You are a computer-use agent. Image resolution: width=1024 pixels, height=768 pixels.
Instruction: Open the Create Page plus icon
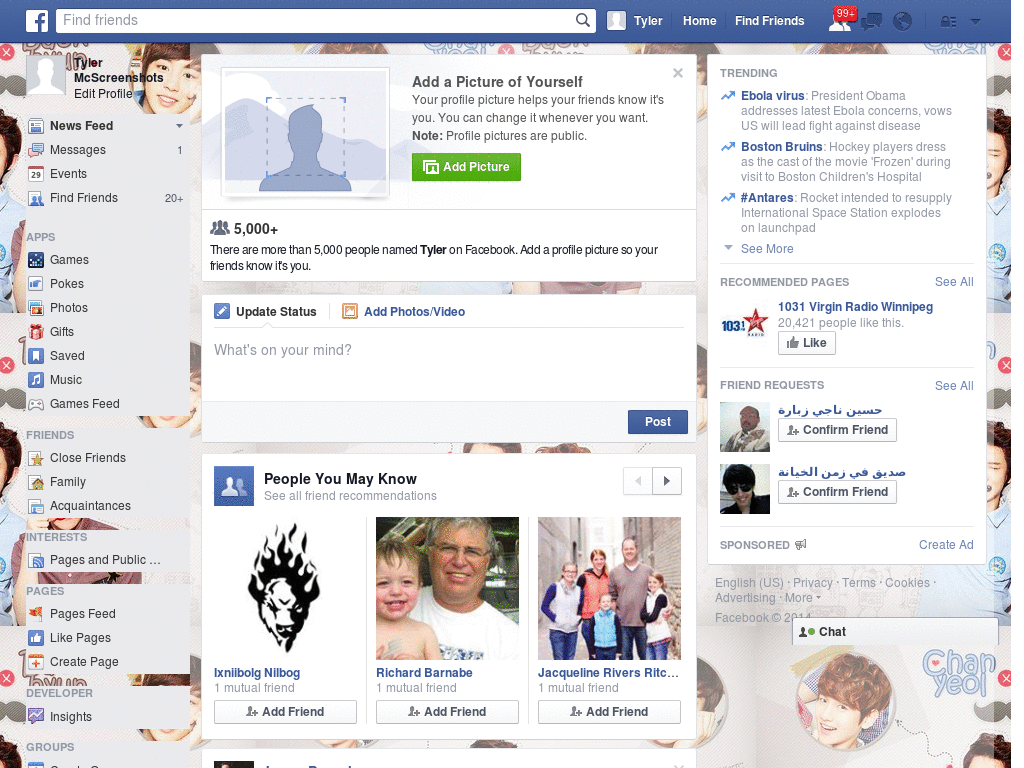[x=36, y=662]
